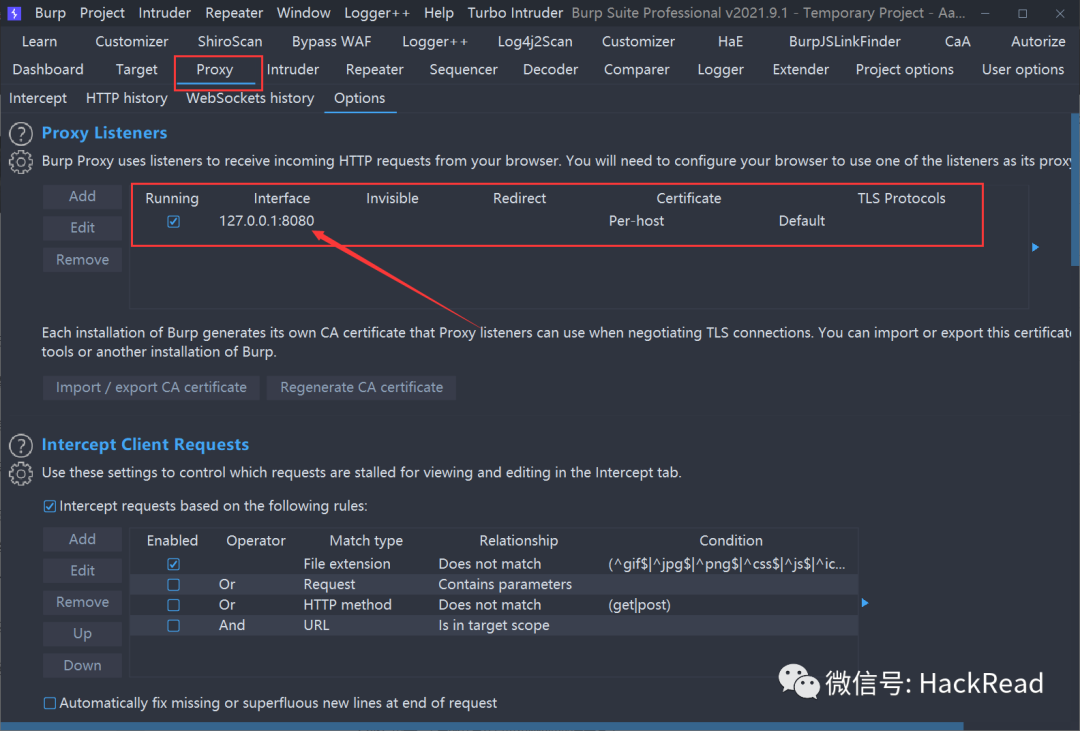This screenshot has width=1080, height=731.
Task: Switch to the BurpJSLinkFinder tab
Action: (x=844, y=41)
